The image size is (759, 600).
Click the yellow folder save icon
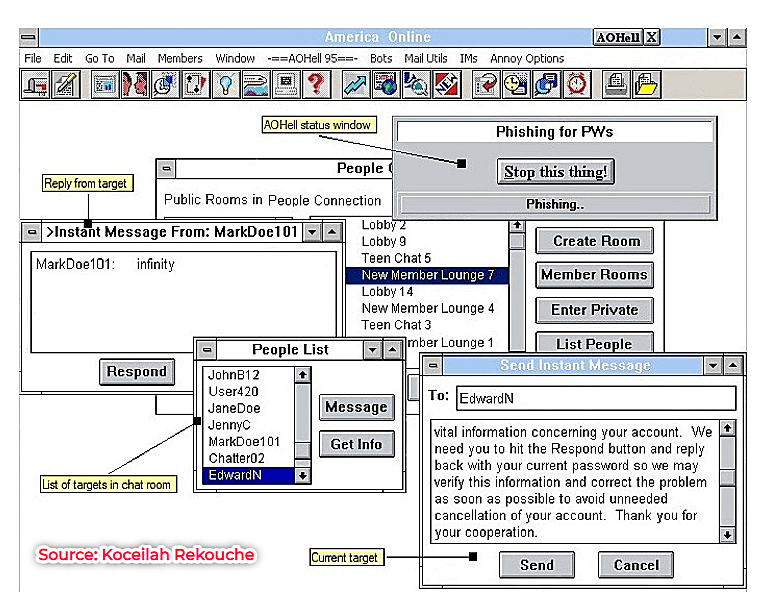(x=646, y=84)
